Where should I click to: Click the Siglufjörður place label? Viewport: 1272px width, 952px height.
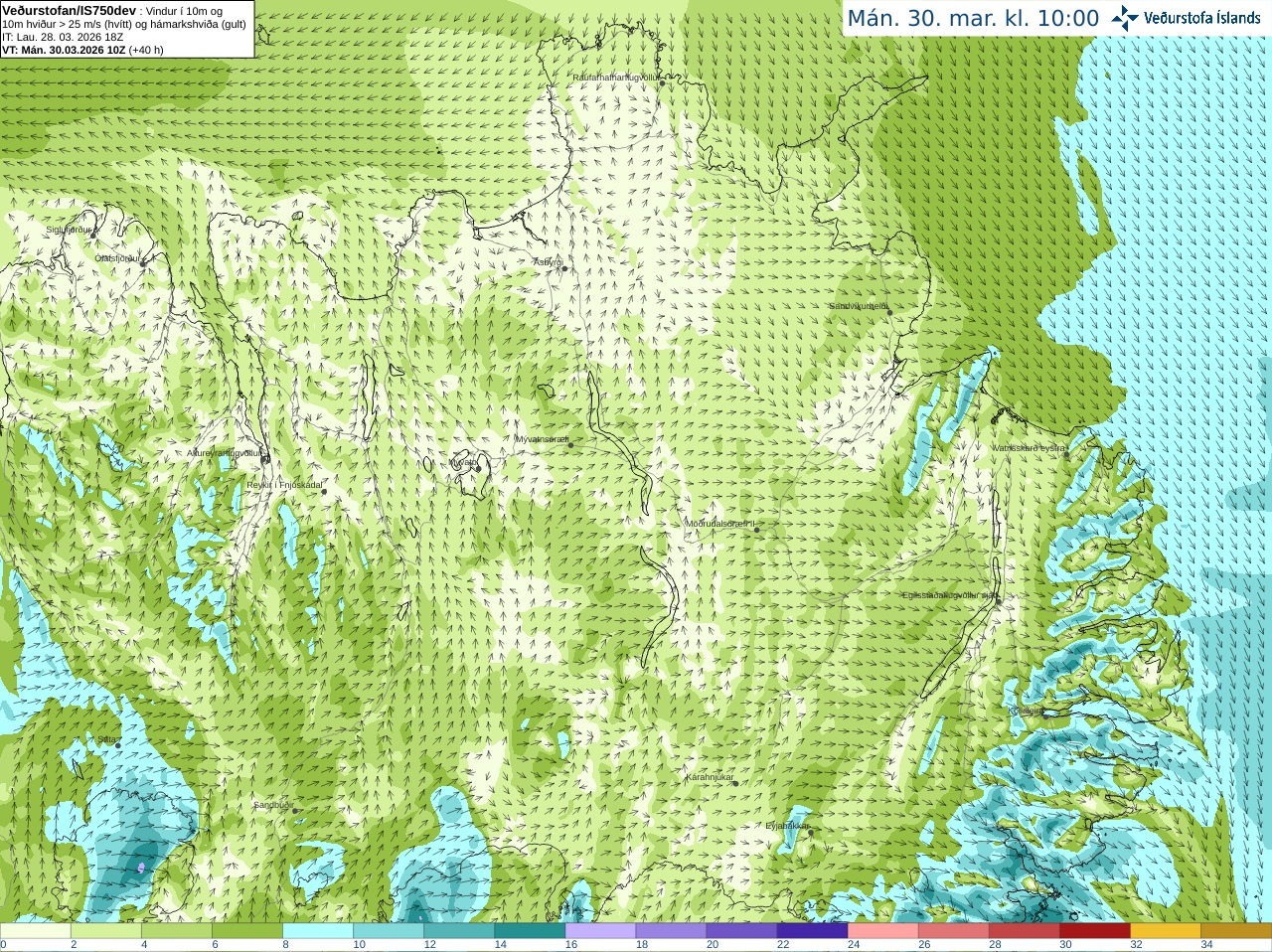tap(70, 230)
